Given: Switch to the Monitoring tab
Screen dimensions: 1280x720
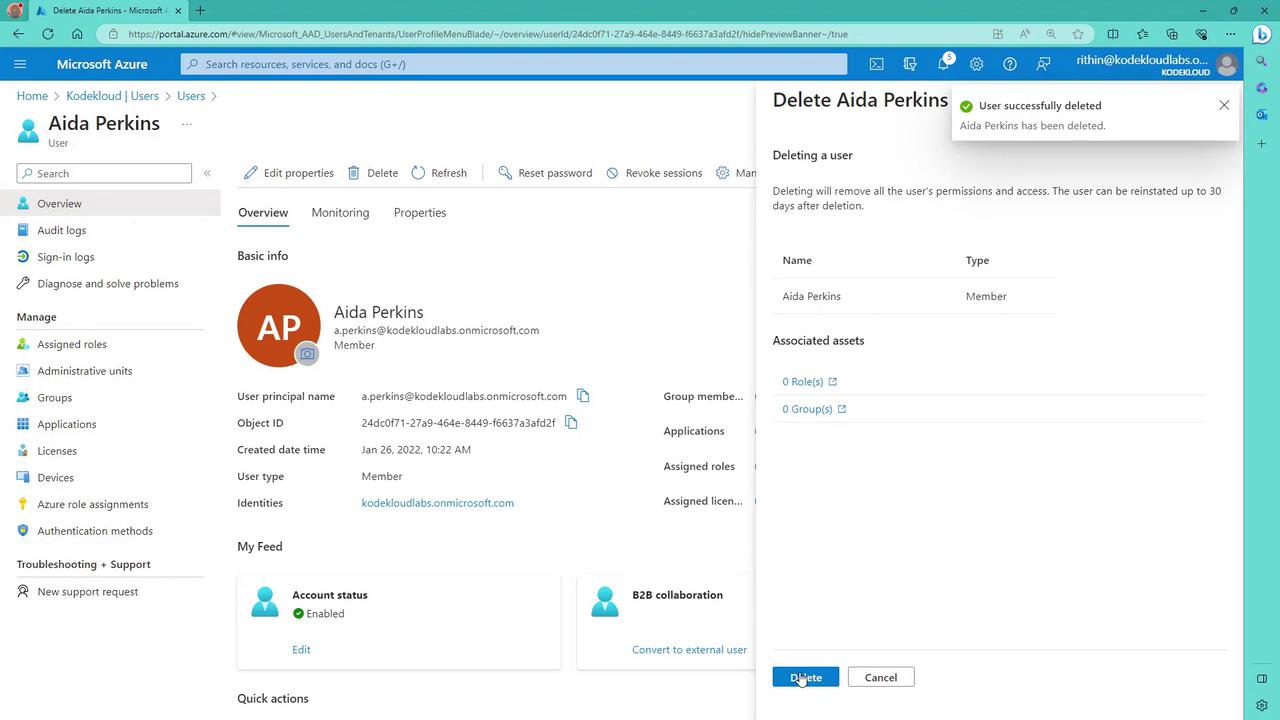Looking at the screenshot, I should pos(340,213).
